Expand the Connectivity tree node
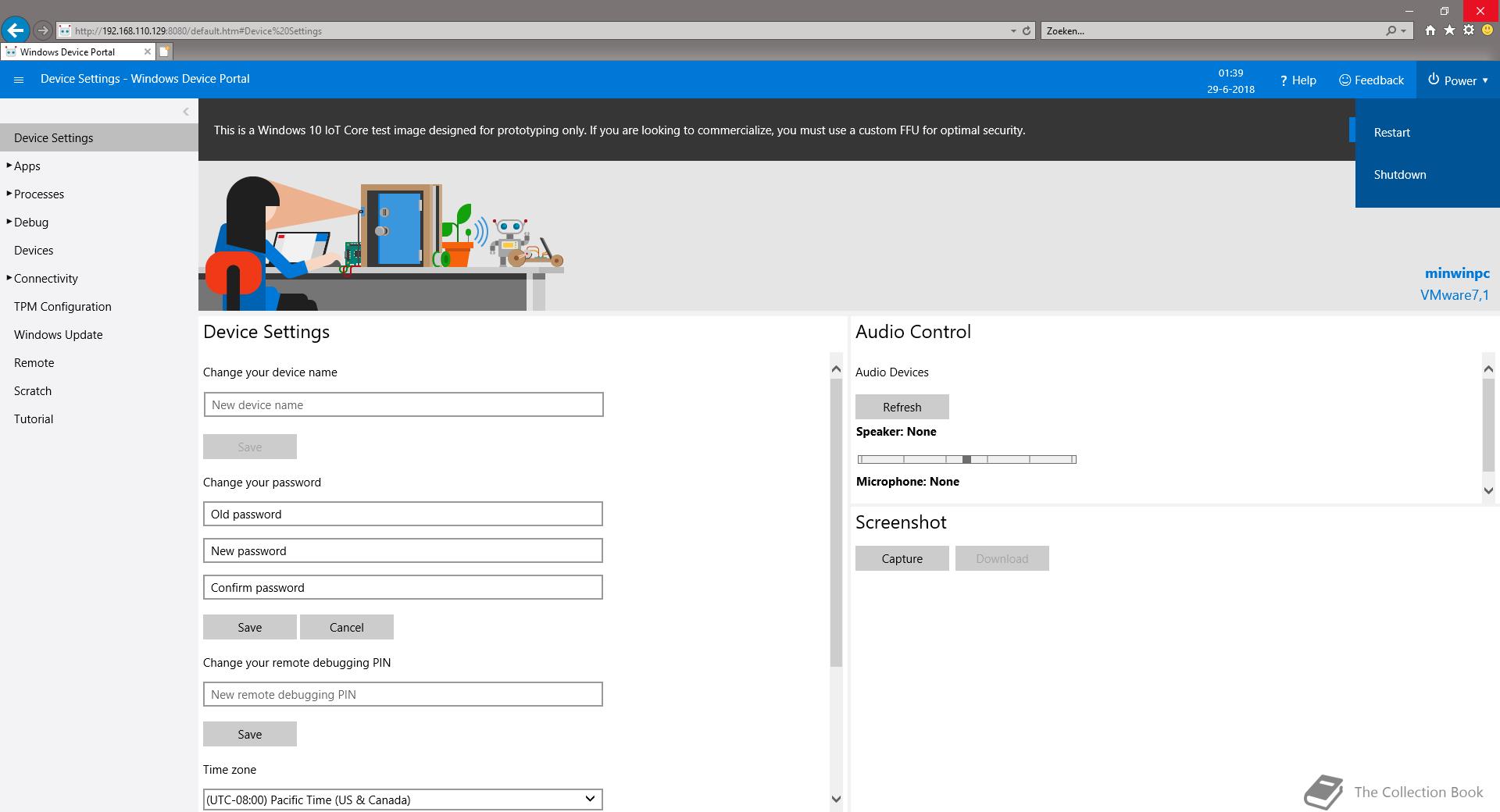1500x812 pixels. [x=9, y=278]
